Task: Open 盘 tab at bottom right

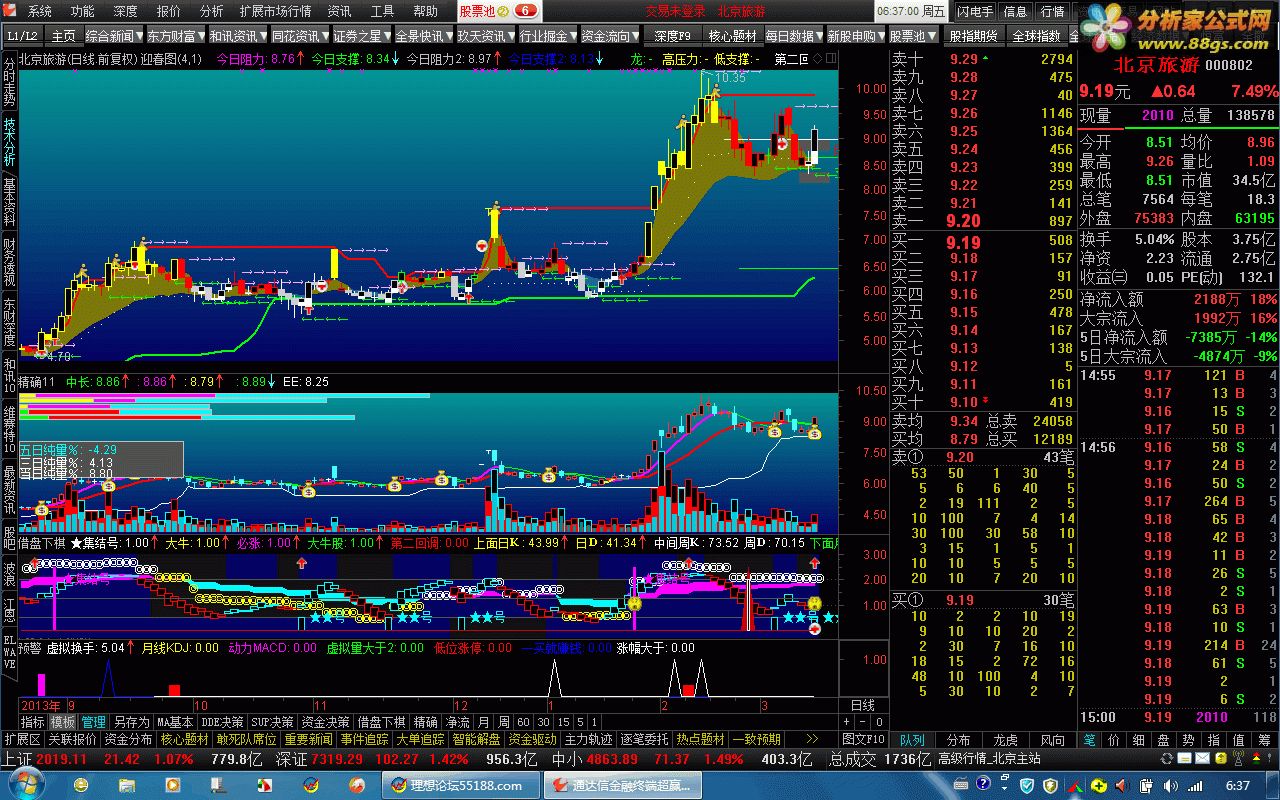Action: (x=1163, y=740)
